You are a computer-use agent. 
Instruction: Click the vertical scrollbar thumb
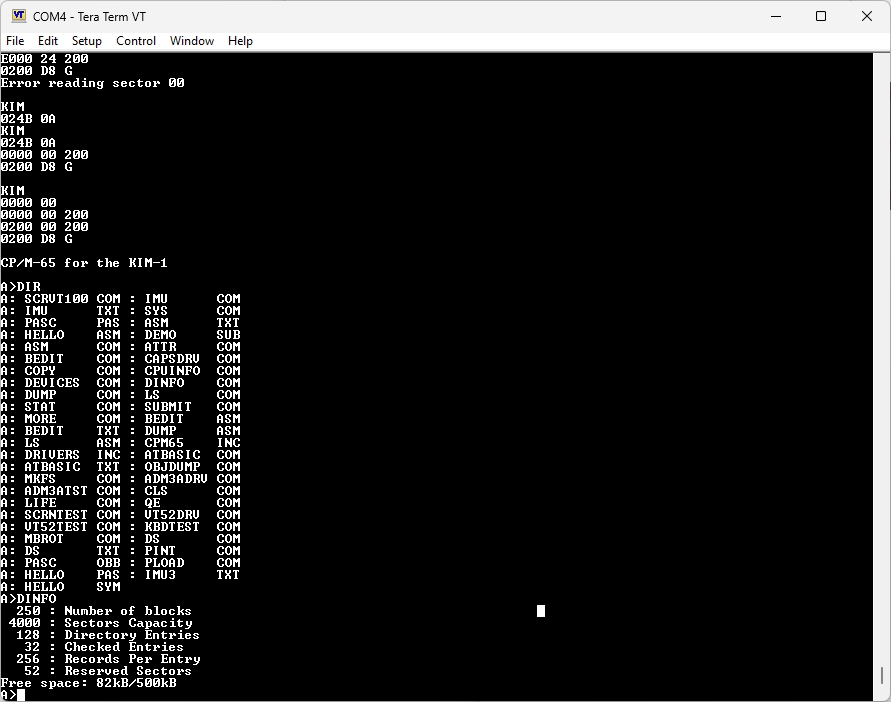coord(882,677)
